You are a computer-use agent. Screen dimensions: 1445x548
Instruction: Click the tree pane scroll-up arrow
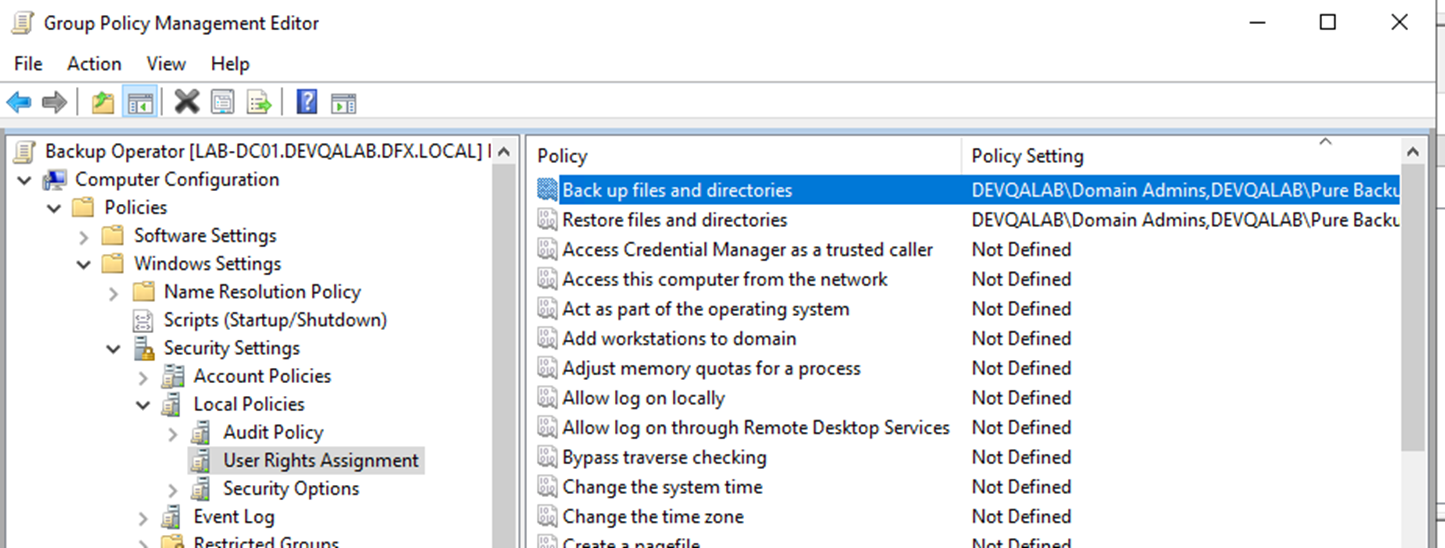tap(504, 152)
